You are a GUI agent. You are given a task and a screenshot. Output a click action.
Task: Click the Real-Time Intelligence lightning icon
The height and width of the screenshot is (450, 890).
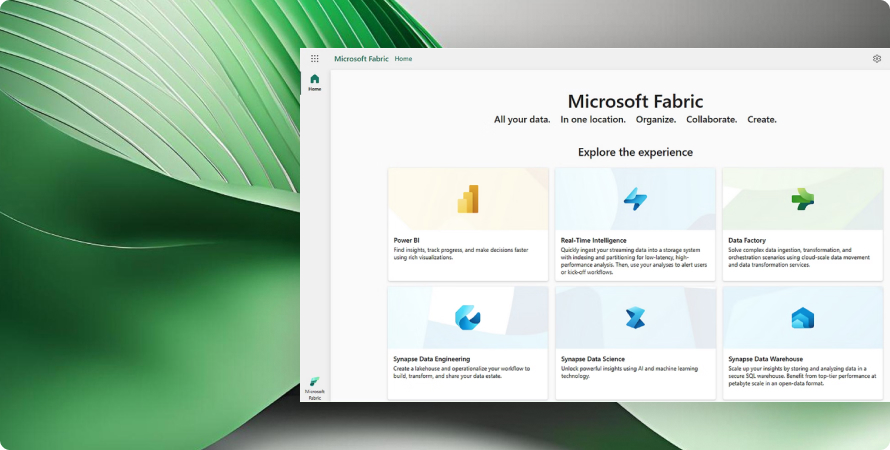pos(635,199)
